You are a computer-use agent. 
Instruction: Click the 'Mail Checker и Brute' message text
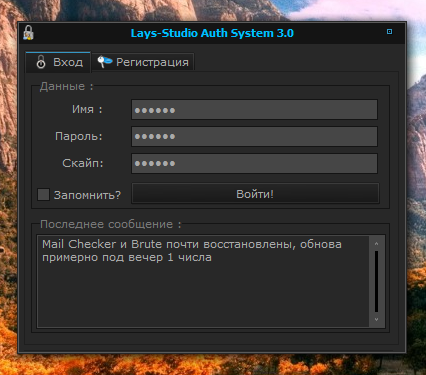coord(102,244)
